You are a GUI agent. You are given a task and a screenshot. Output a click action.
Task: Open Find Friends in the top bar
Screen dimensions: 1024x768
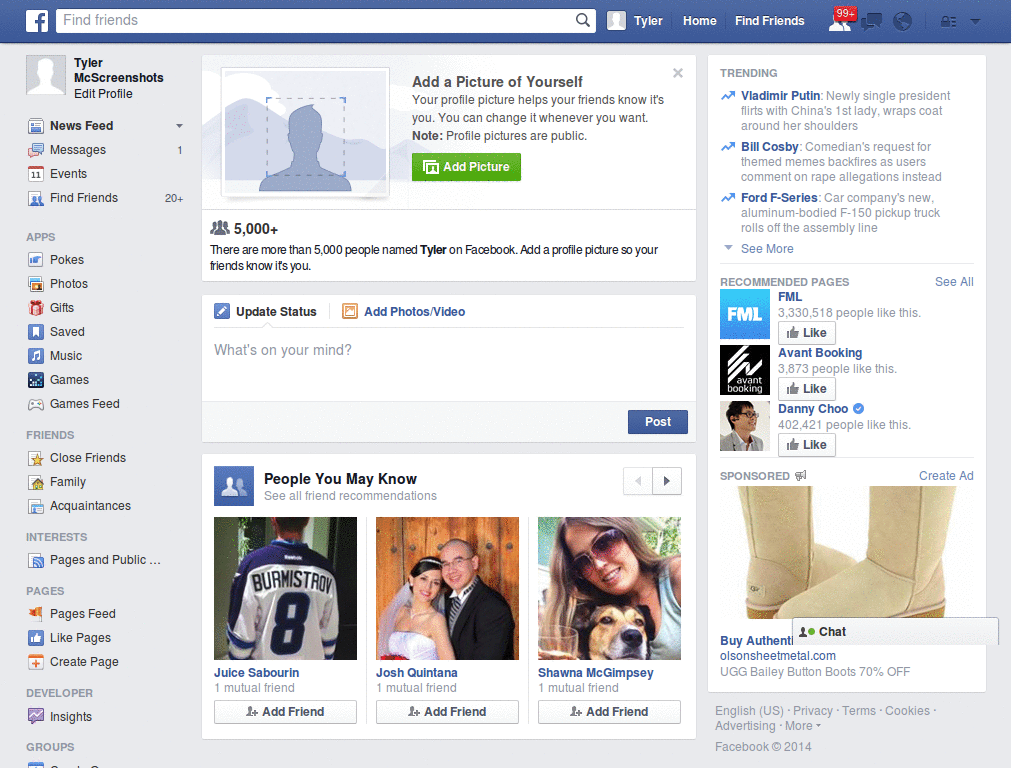click(x=769, y=21)
